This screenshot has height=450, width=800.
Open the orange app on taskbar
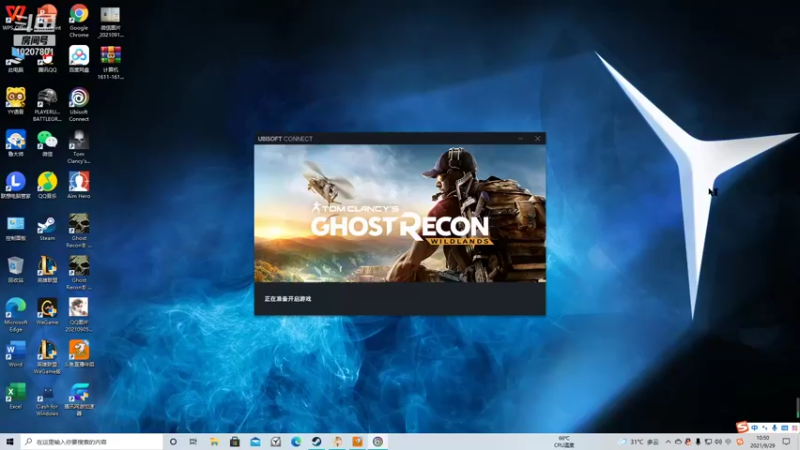[357, 441]
